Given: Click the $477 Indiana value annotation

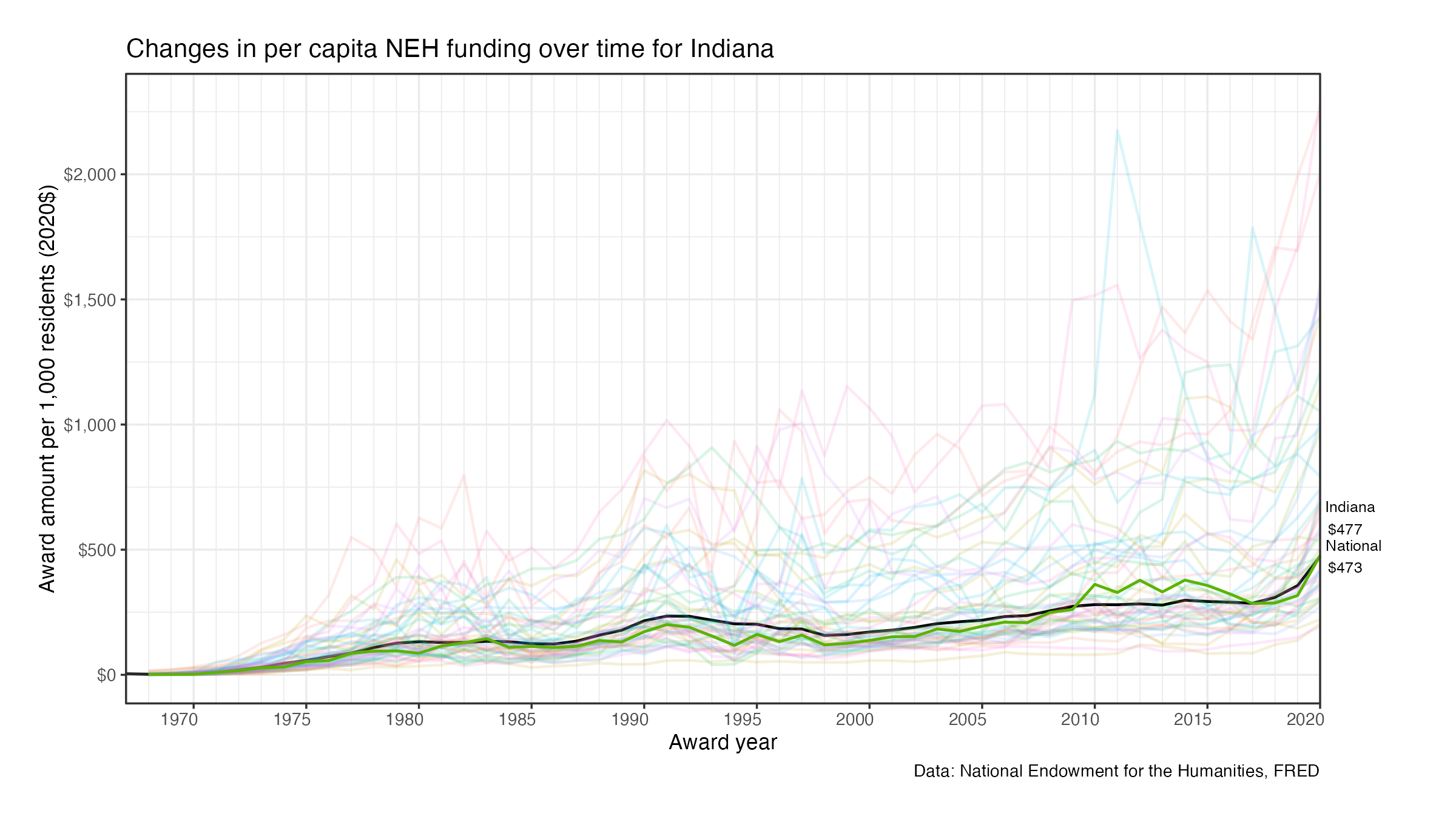Looking at the screenshot, I should tap(1345, 530).
